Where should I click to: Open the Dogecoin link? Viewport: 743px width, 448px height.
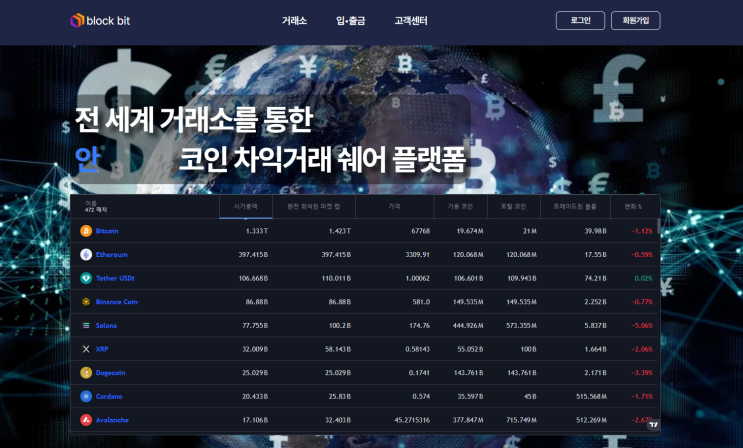click(110, 373)
